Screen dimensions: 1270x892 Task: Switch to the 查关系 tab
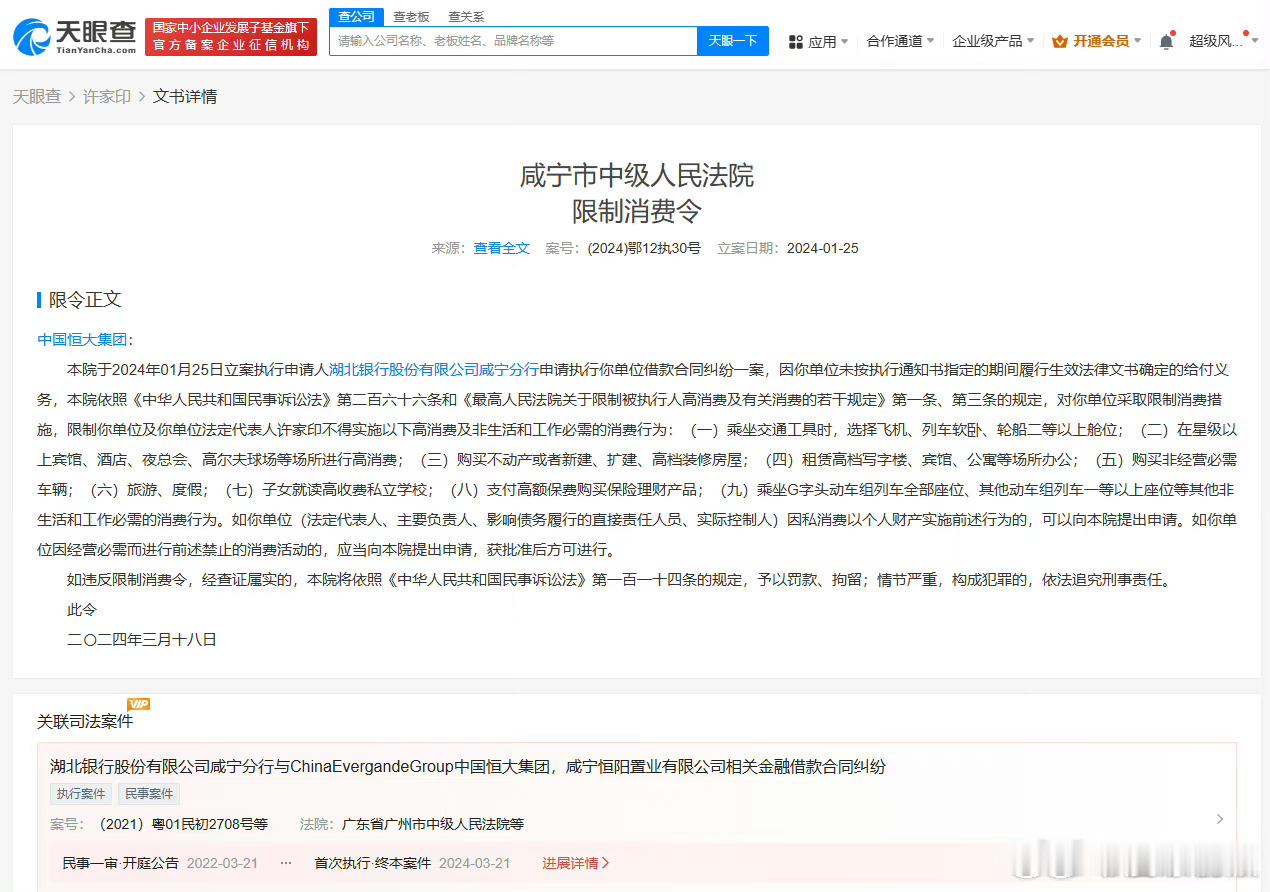point(466,17)
